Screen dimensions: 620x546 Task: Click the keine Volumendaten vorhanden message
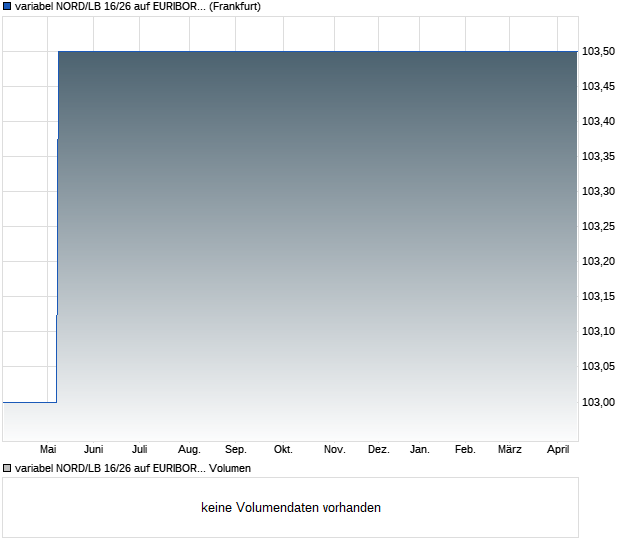(x=291, y=508)
